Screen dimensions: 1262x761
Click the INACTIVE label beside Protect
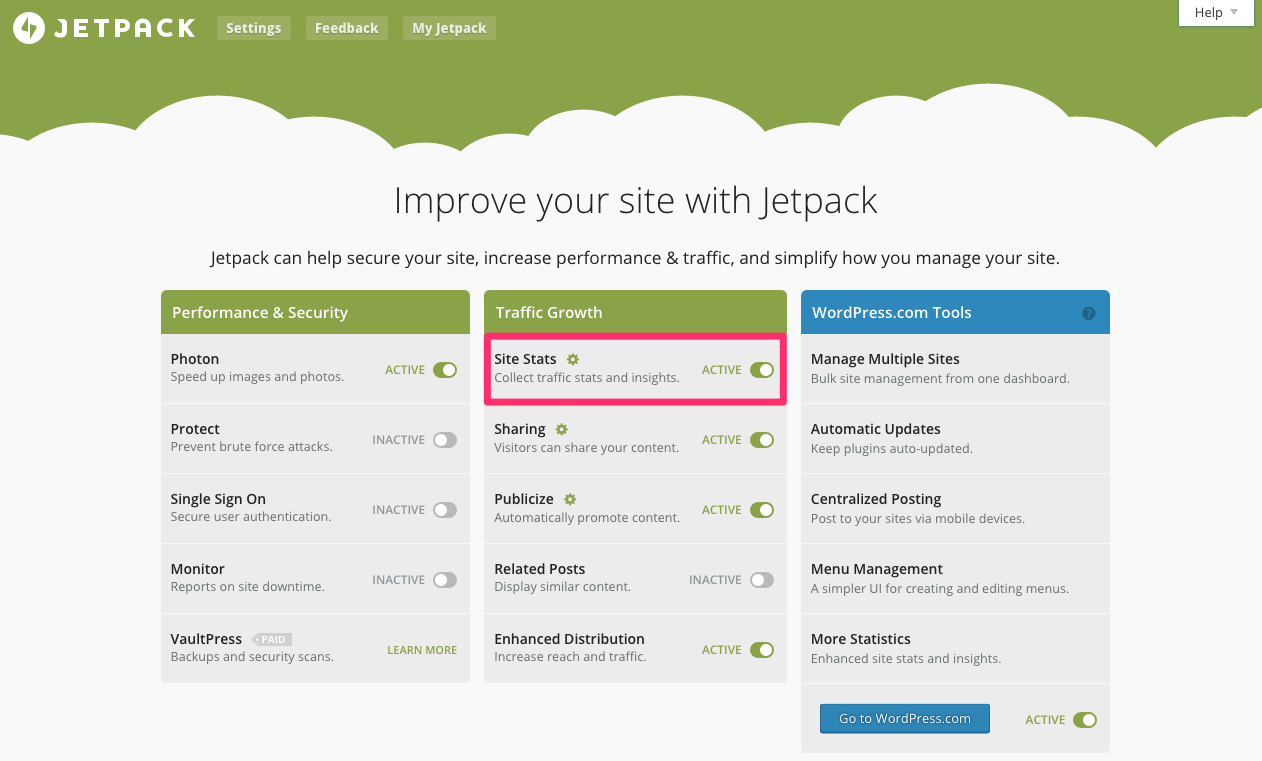pos(399,440)
